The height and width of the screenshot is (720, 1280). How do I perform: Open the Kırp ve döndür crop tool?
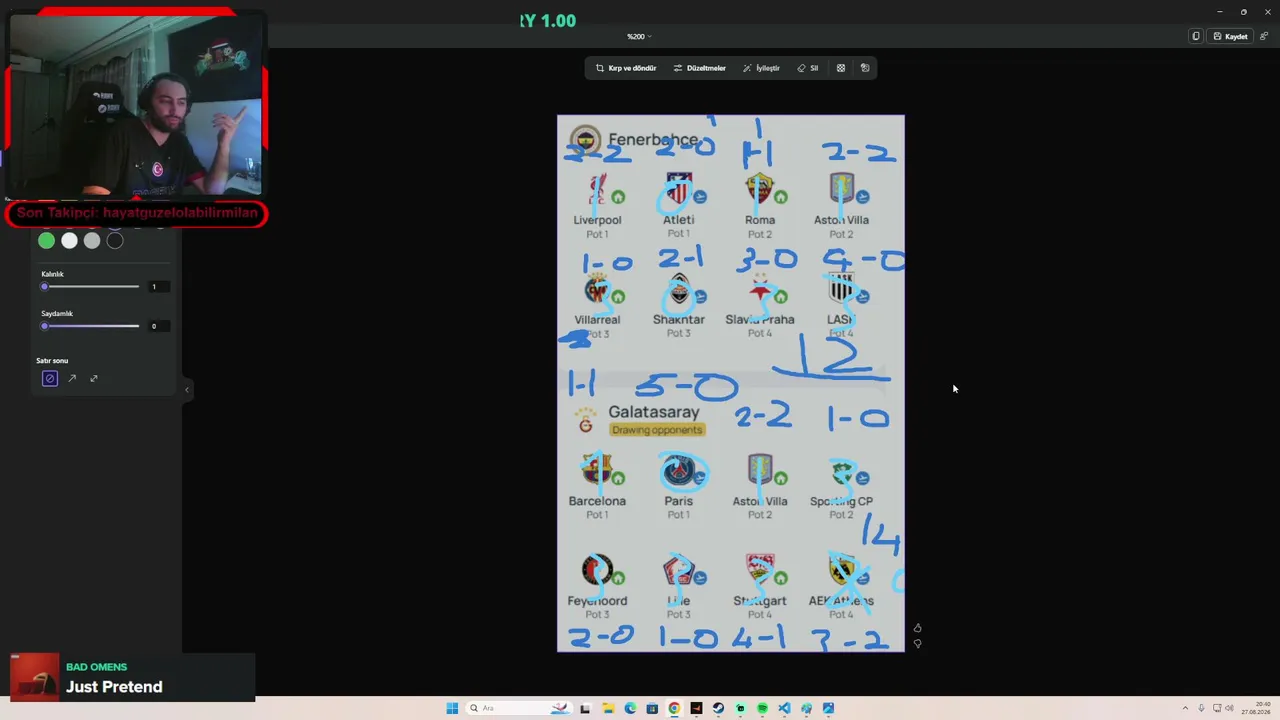click(626, 68)
